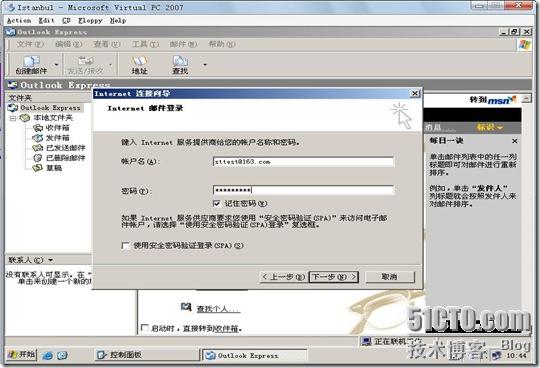Click the account name (帐户名) input field
This screenshot has height=368, width=540.
click(303, 161)
